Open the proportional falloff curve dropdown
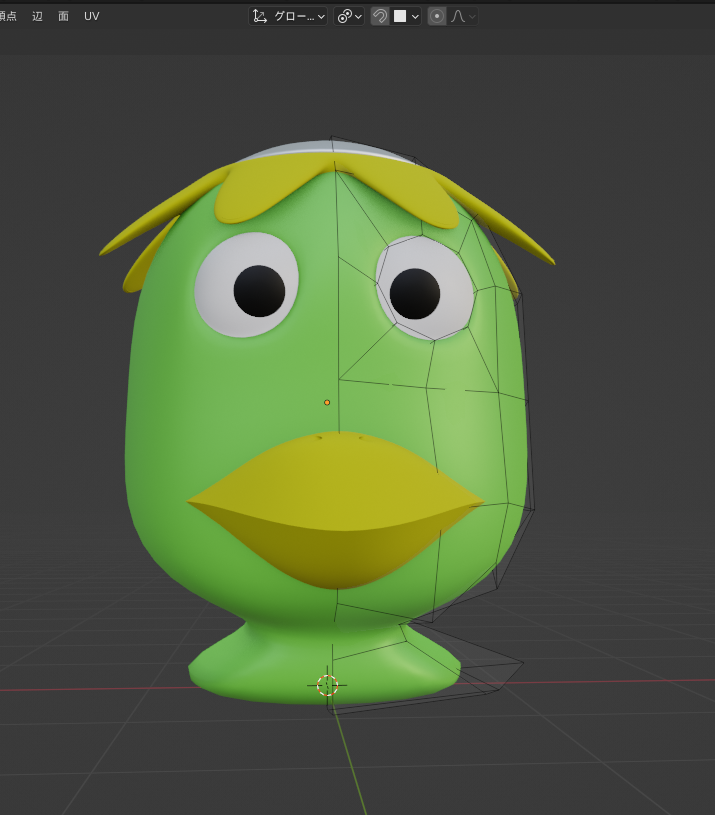715x815 pixels. (x=462, y=17)
